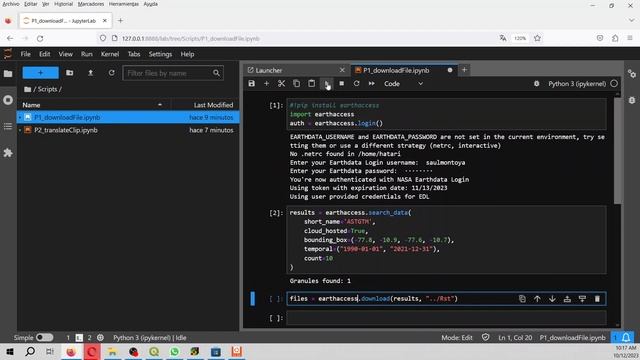Open the View menu in JupyterLab

coord(65,54)
